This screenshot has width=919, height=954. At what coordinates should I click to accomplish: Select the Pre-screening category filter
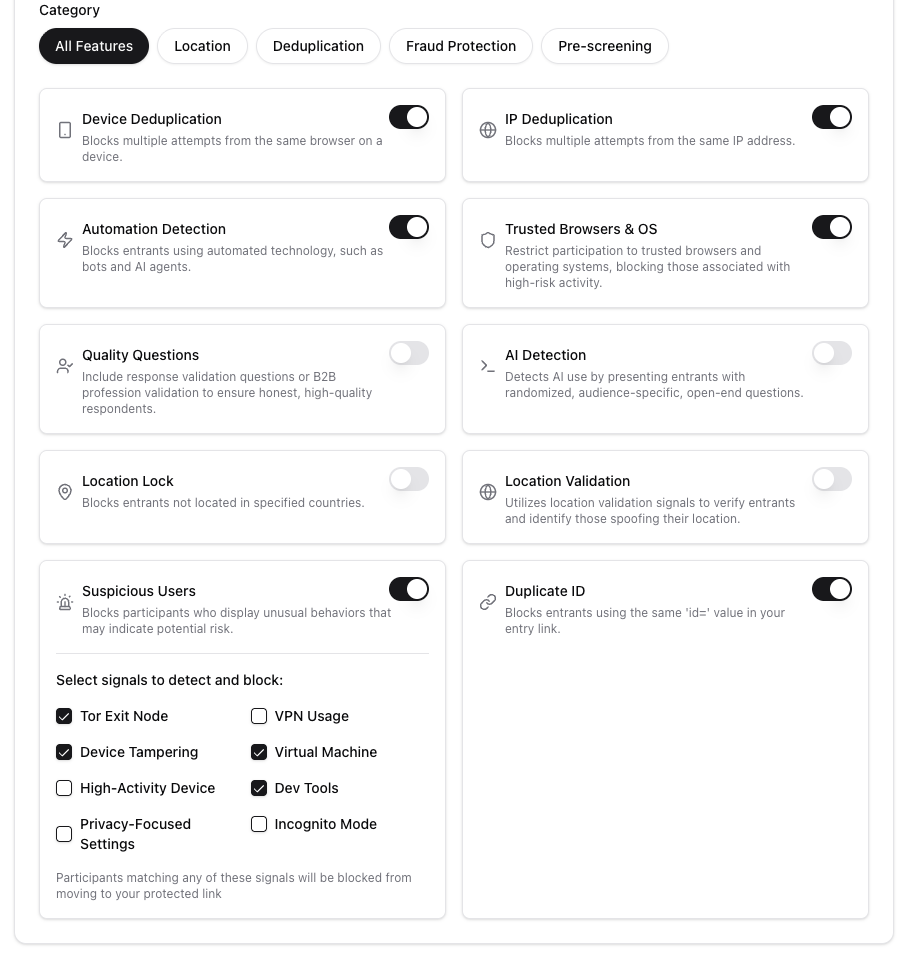(604, 46)
